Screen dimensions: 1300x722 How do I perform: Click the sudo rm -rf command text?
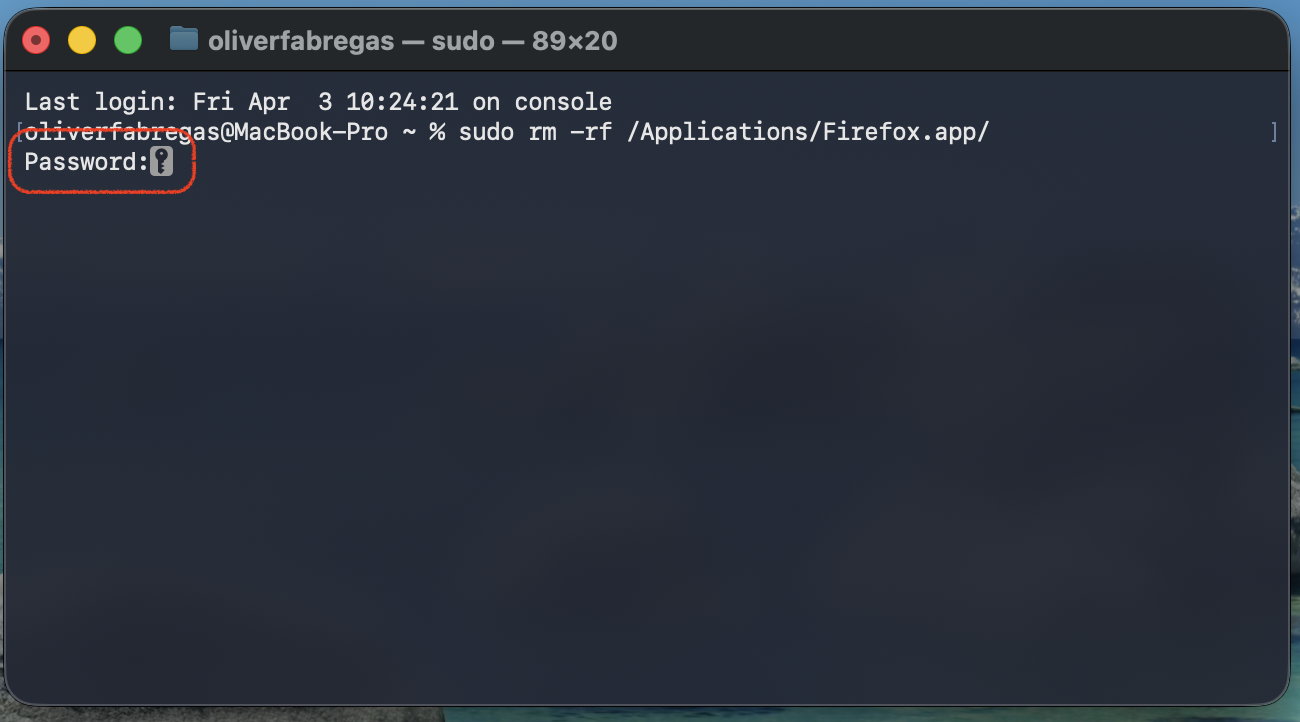click(x=535, y=131)
